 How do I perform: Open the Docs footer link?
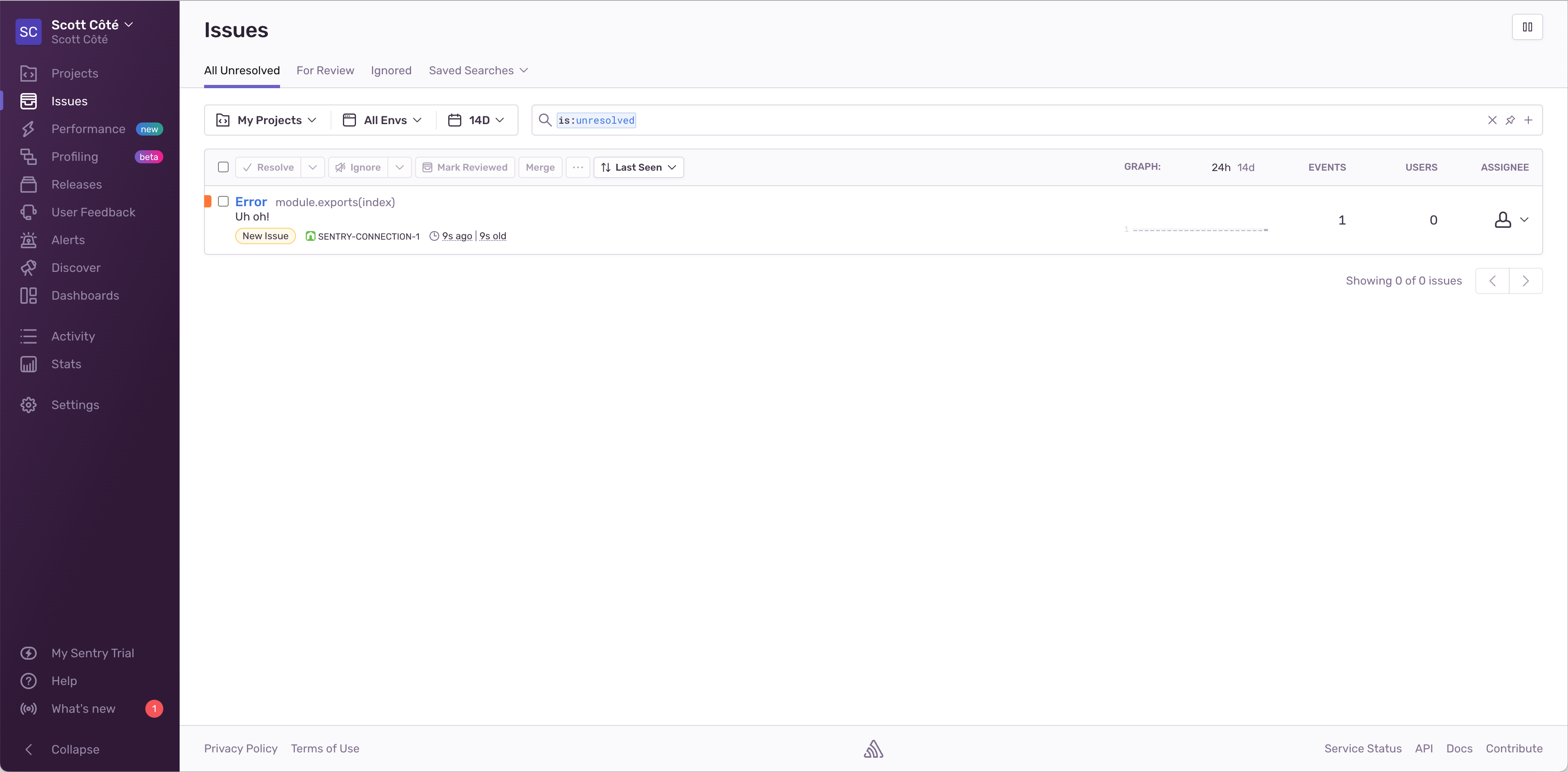pos(1459,749)
